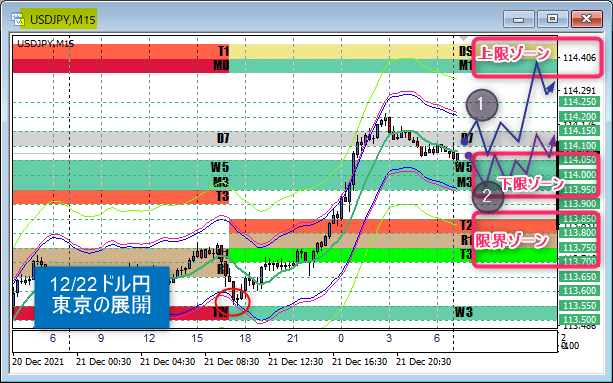Minimize the USDJPY,M15 chart window
Viewport: 613px width, 383px height.
tap(518, 19)
